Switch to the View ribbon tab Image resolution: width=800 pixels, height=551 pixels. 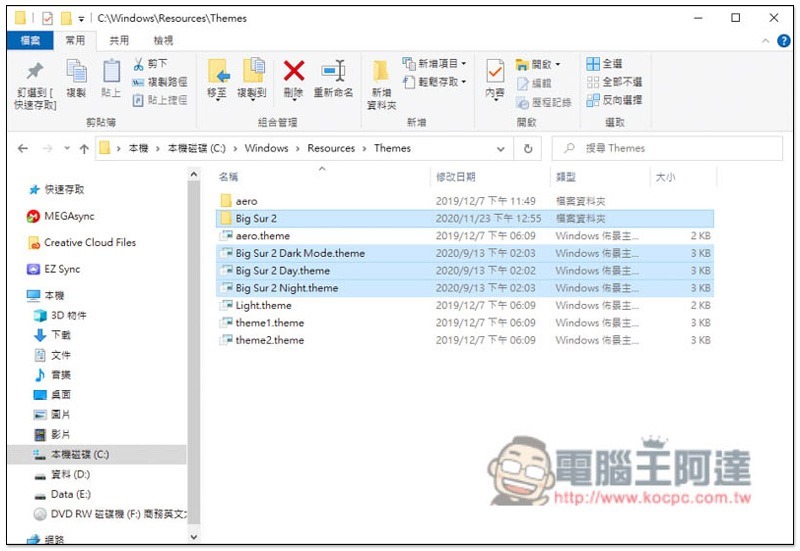[x=163, y=40]
